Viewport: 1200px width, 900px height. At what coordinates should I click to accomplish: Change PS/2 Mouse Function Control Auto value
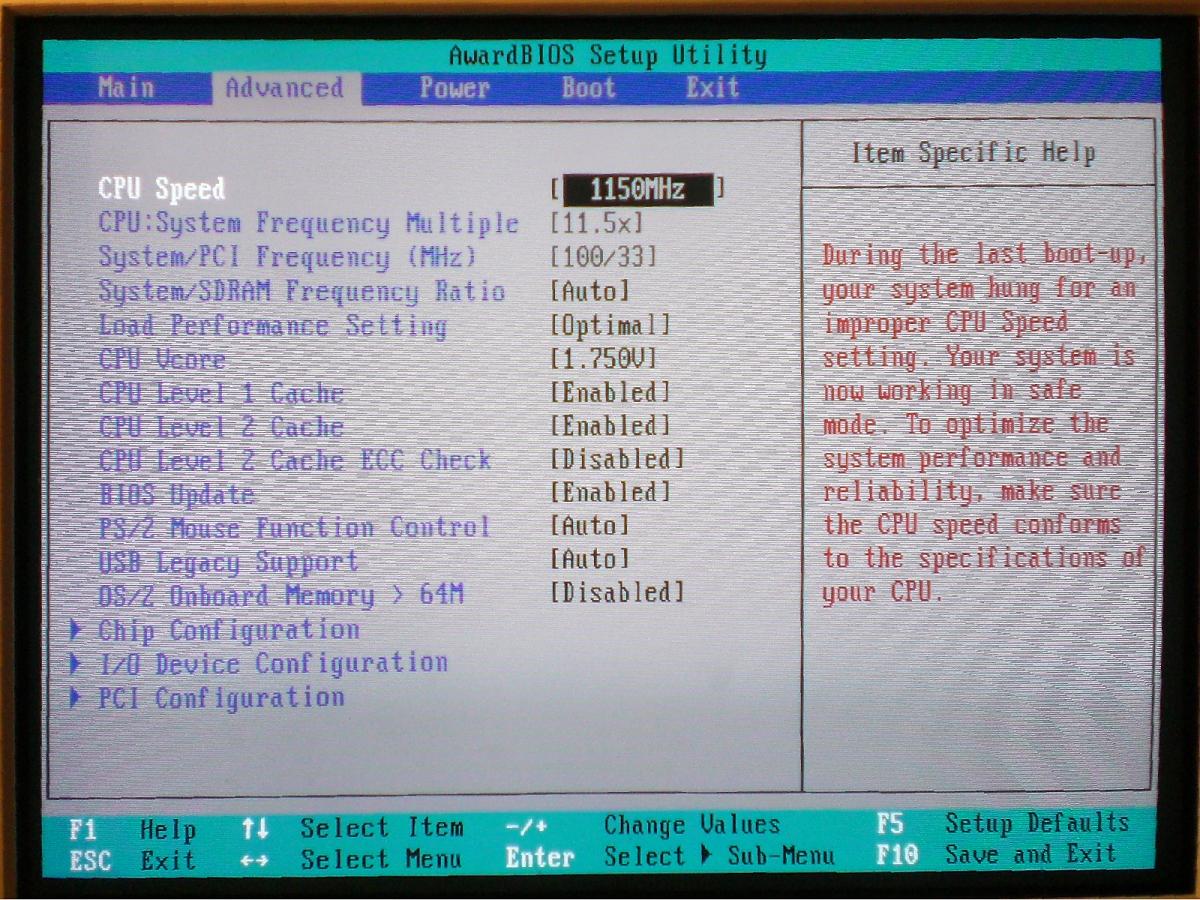pos(590,526)
